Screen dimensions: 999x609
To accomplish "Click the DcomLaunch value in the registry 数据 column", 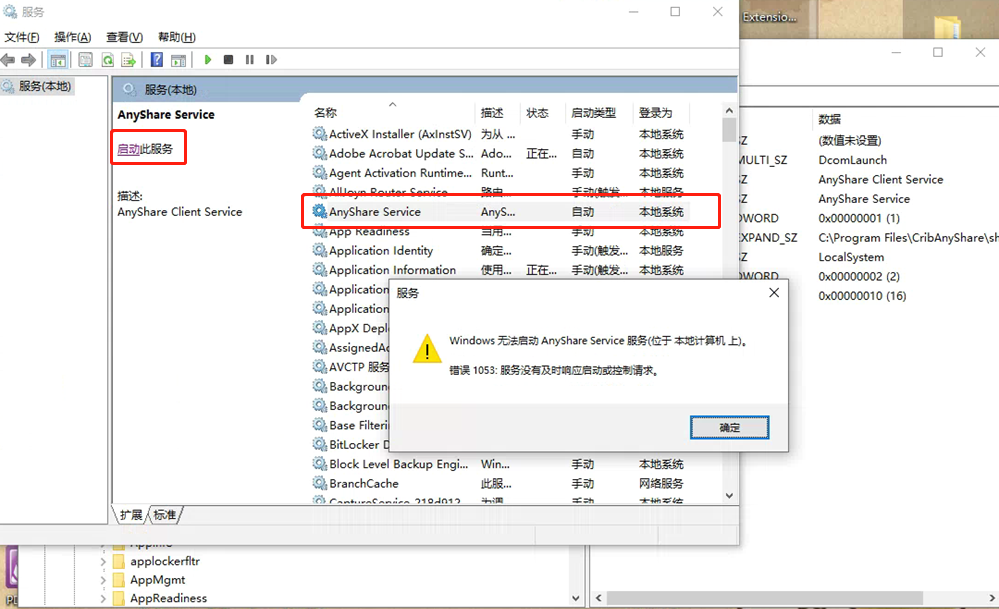I will [852, 160].
